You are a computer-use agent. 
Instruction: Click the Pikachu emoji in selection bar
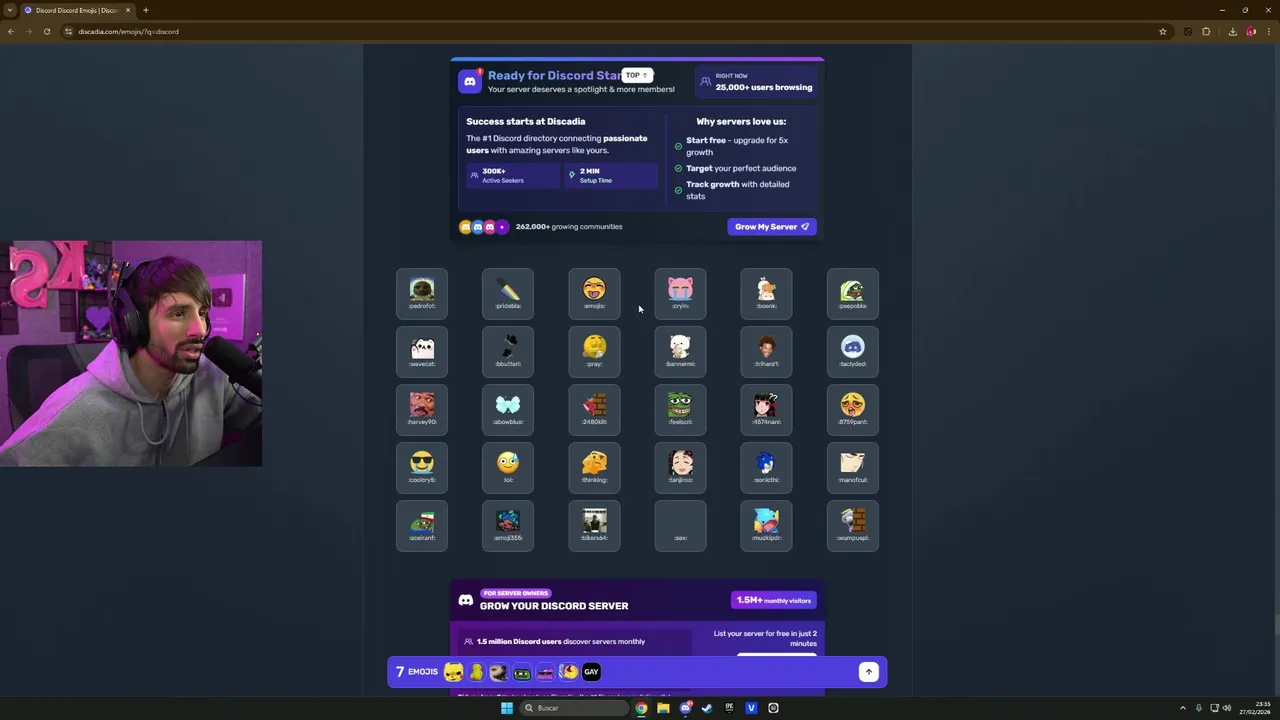pos(454,672)
